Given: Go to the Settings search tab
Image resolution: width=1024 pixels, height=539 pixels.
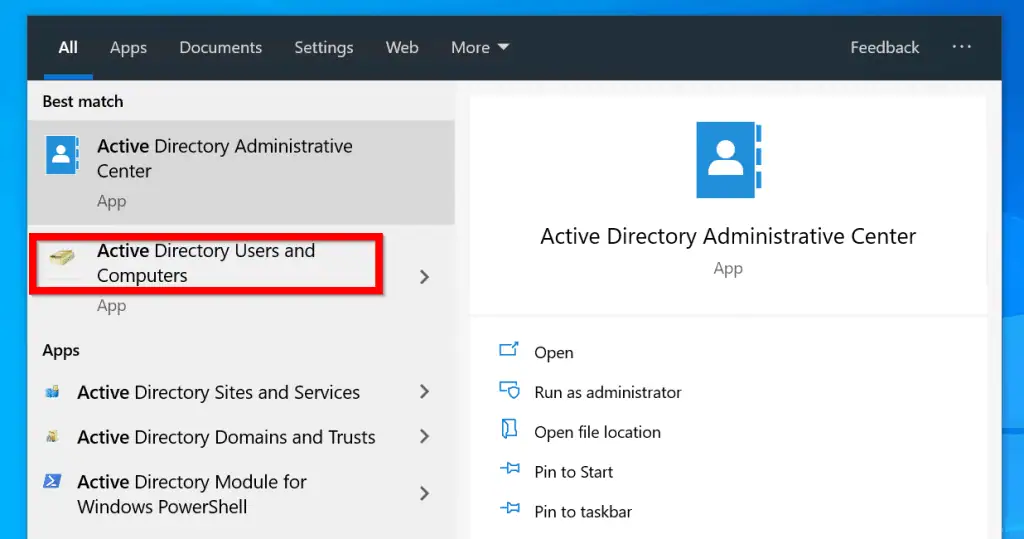Looking at the screenshot, I should coord(324,48).
